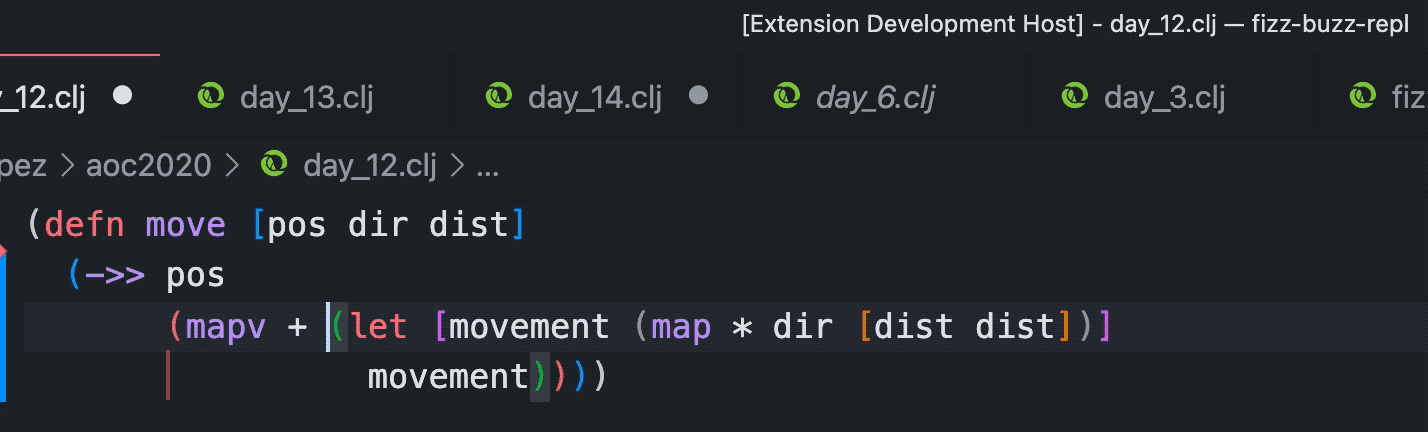Click the Clojure icon on day_3.clj tab
Viewport: 1428px width, 432px height.
coord(1074,97)
